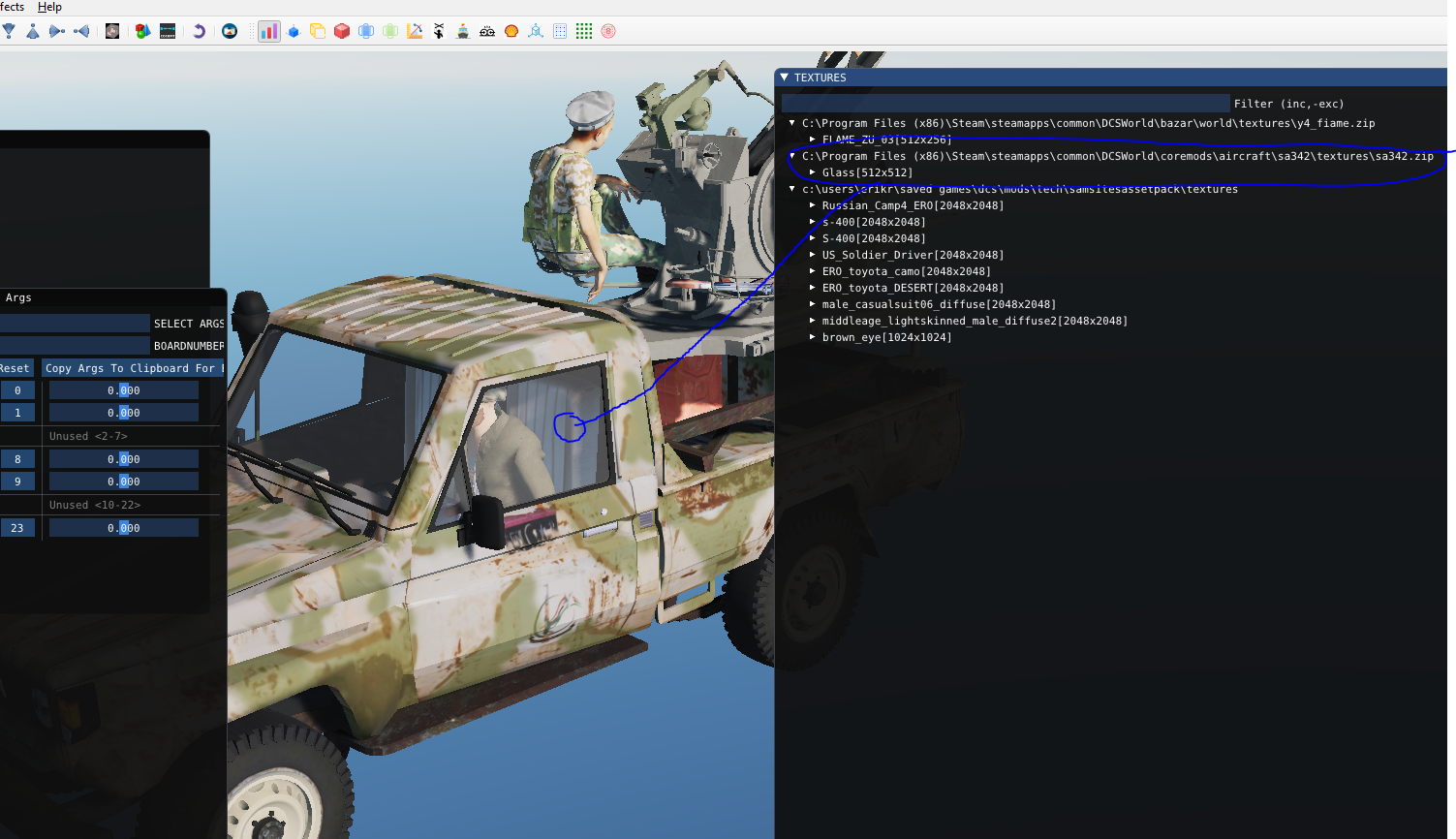Screen dimensions: 1456x839
Task: Click the dark square model thumbnail icon
Action: [x=112, y=31]
